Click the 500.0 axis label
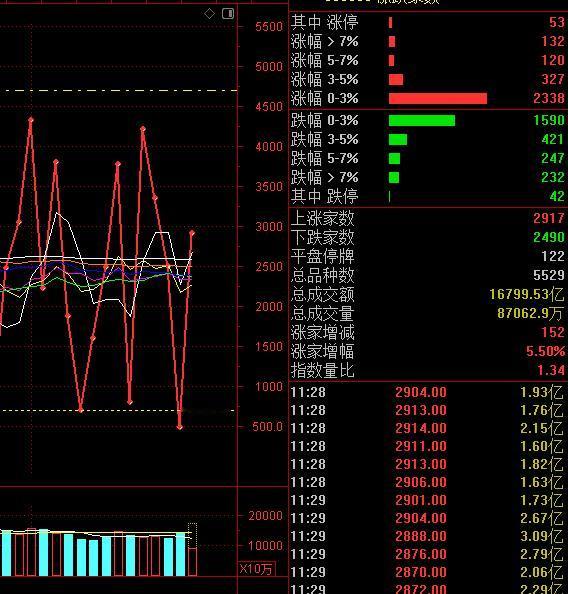 [268, 427]
